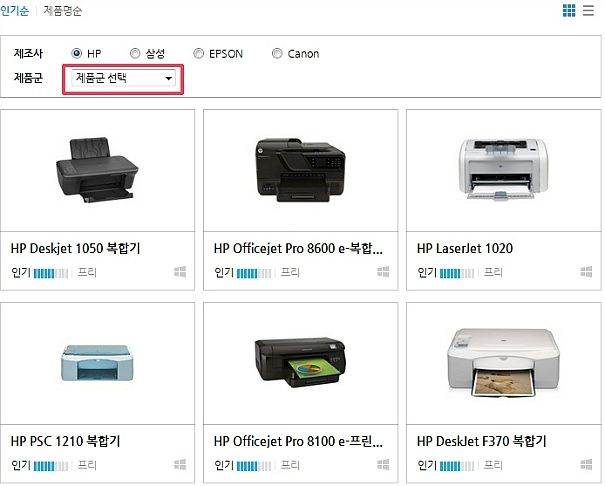The width and height of the screenshot is (605, 486).
Task: Click popularity bar of Officejet Pro 8100
Action: point(254,466)
